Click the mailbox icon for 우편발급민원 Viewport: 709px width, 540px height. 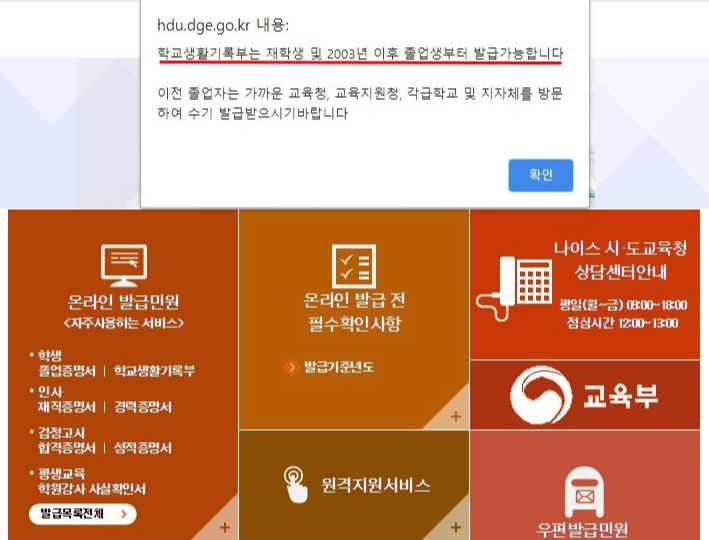(584, 492)
